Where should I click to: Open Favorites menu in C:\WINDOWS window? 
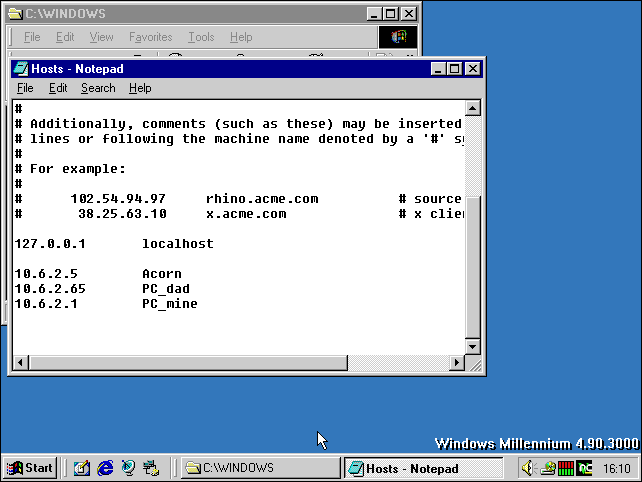151,37
